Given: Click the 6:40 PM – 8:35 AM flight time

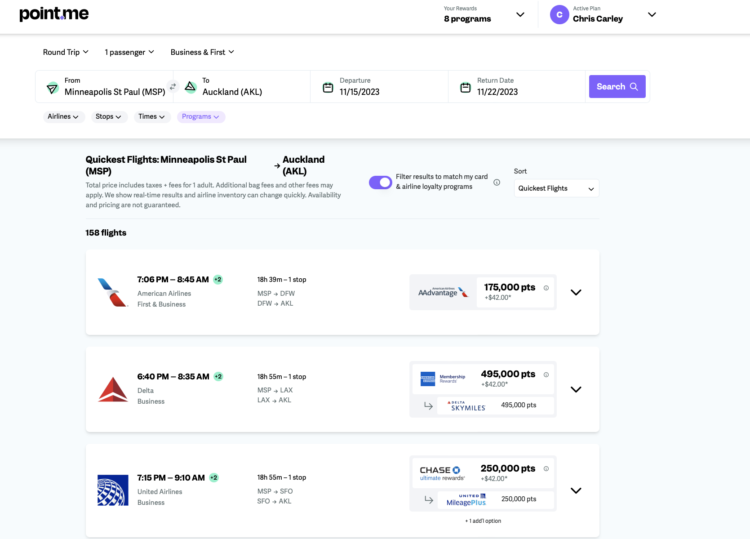Looking at the screenshot, I should (x=173, y=376).
